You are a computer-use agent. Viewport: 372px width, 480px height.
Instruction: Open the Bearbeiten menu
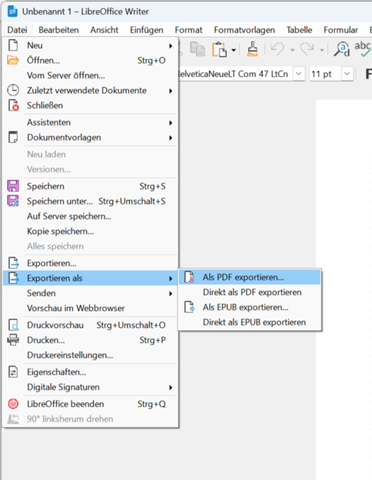tap(59, 30)
